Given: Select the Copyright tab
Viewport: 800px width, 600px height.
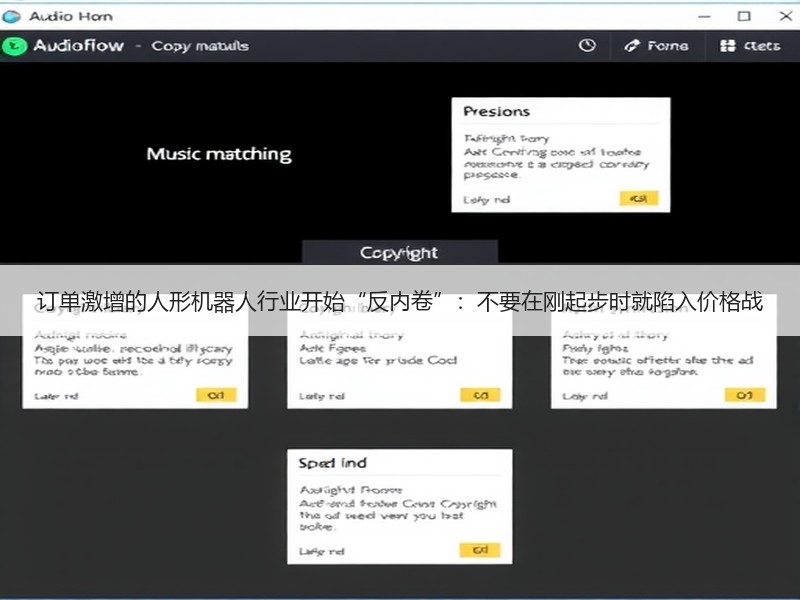Looking at the screenshot, I should [x=399, y=253].
